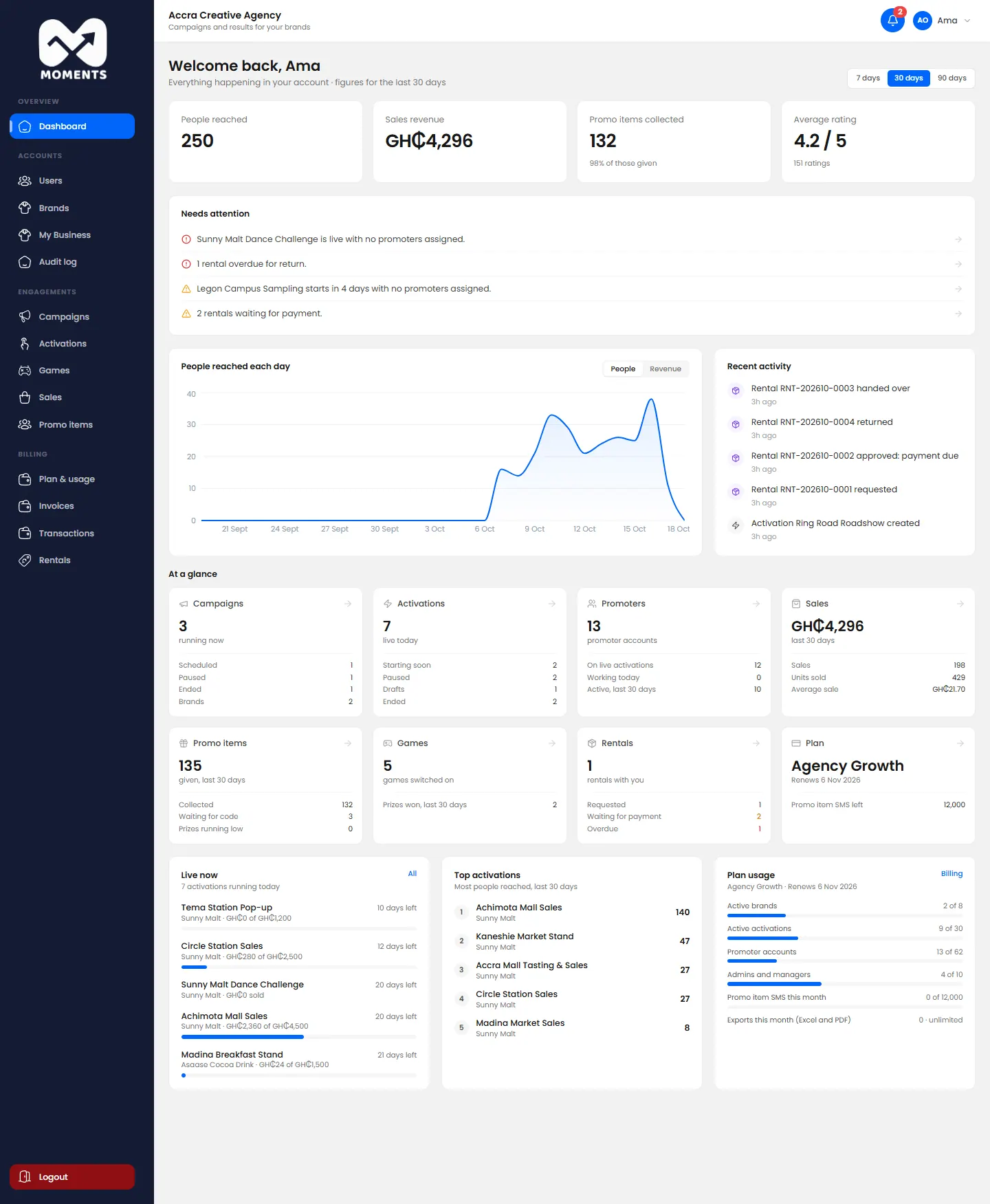
Task: Click the Audit log icon
Action: 25,262
